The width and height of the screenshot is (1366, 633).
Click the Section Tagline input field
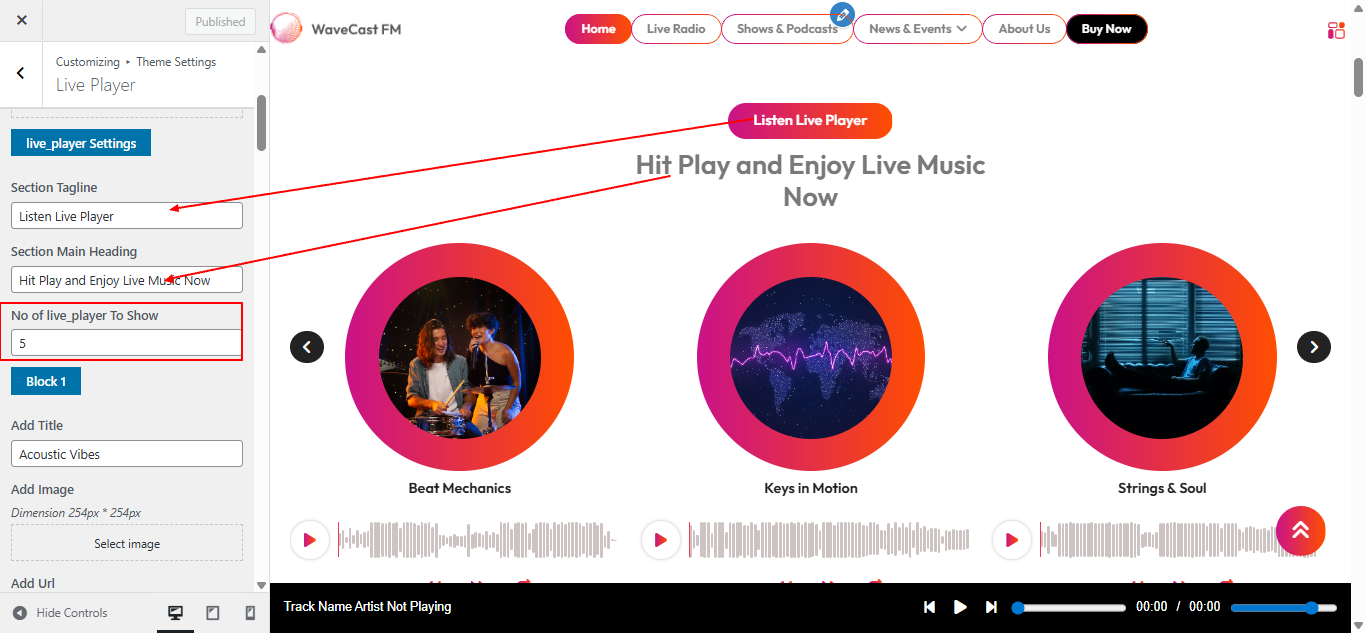(x=126, y=215)
